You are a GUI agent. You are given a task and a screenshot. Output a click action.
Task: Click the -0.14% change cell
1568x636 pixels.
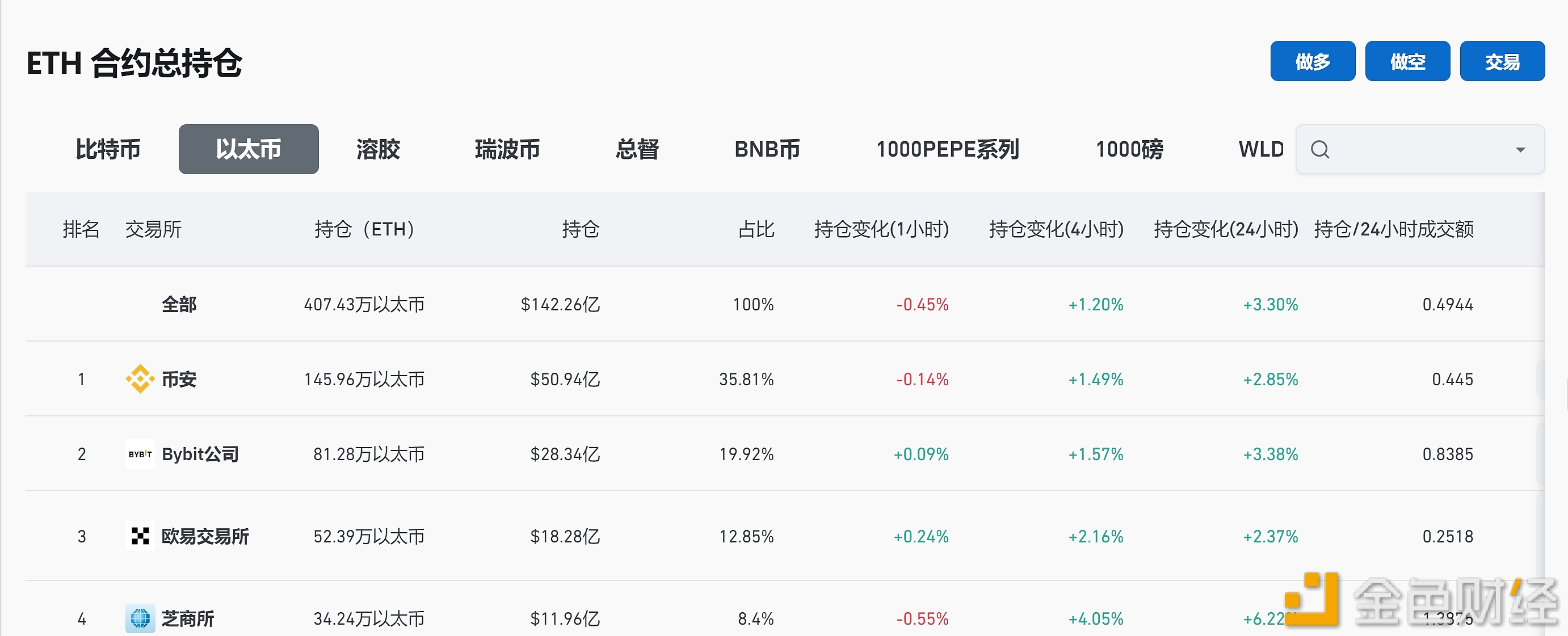point(922,379)
